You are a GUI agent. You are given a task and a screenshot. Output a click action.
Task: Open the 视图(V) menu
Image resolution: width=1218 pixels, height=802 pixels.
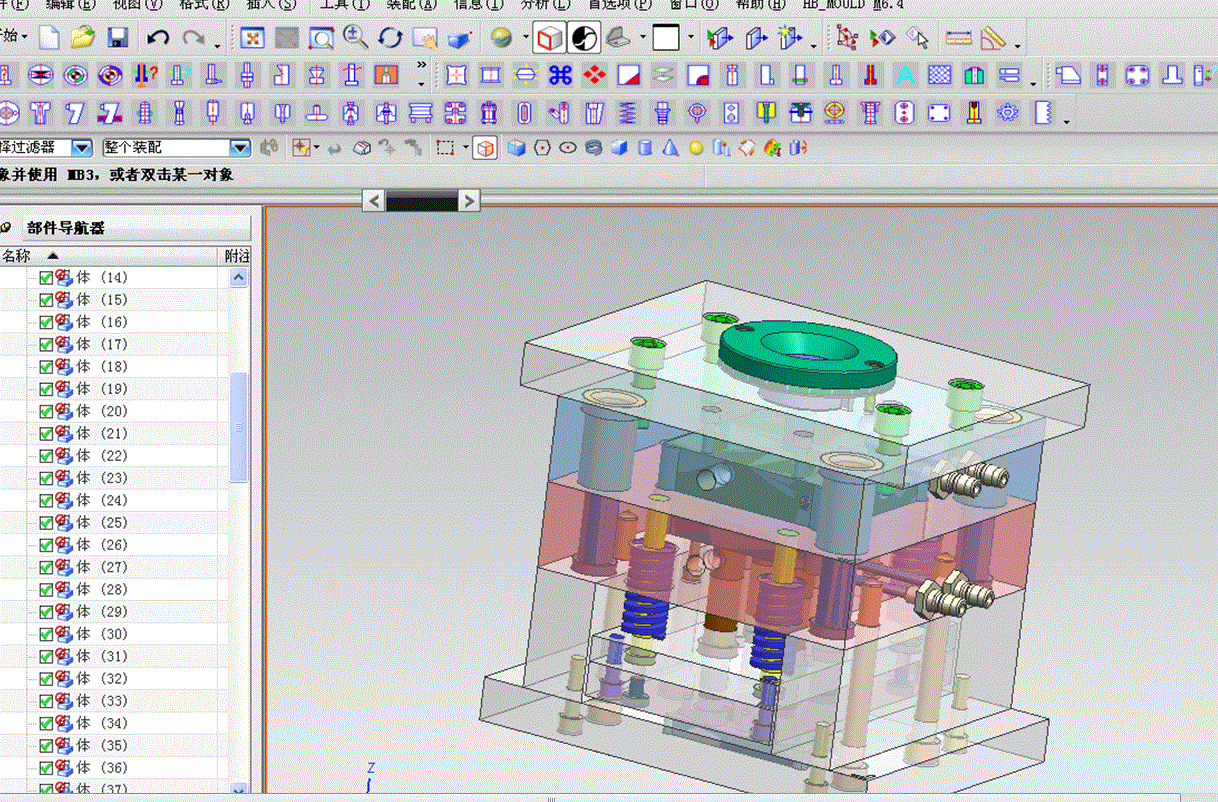pos(137,4)
